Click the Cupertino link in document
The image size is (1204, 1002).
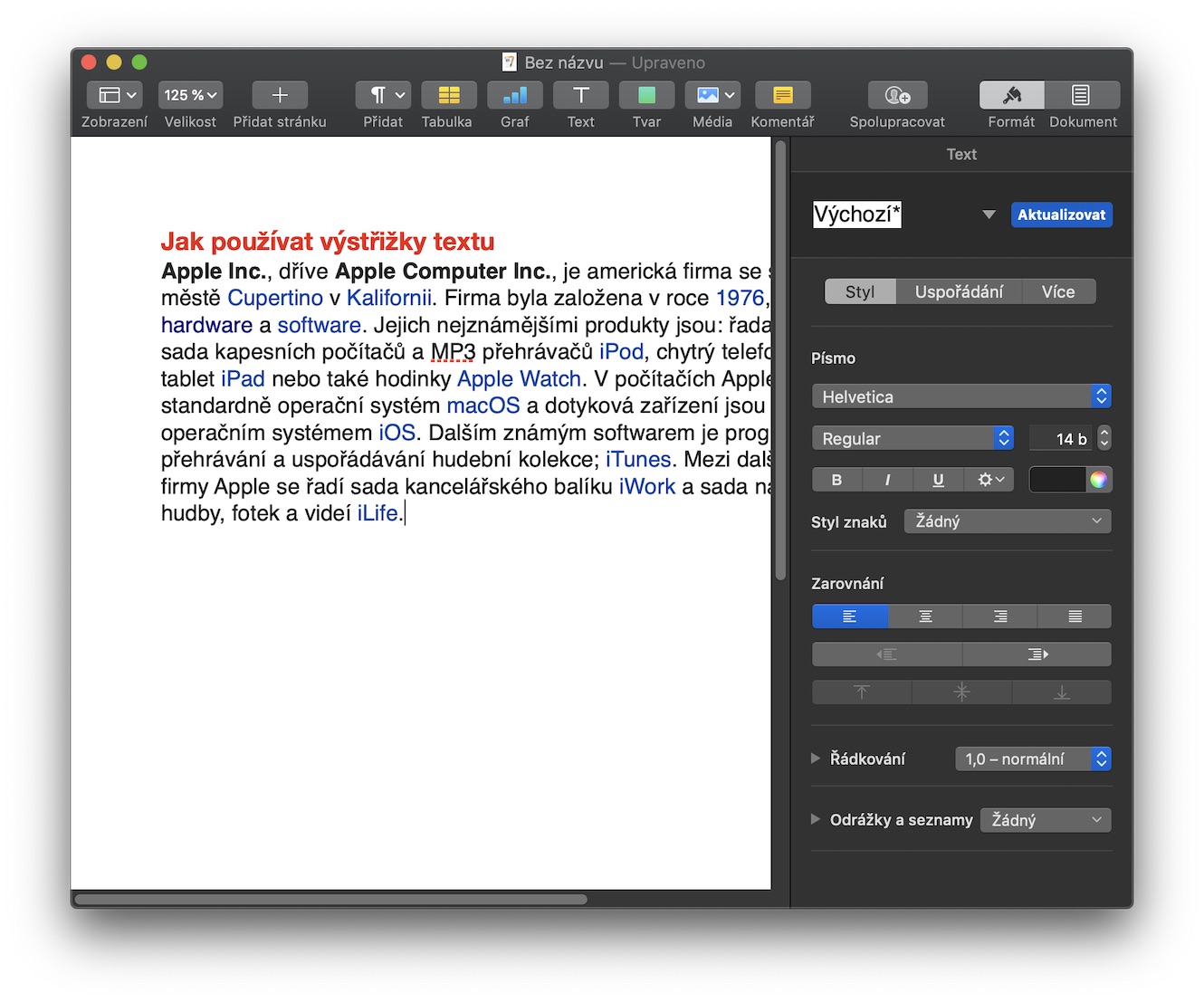point(275,298)
